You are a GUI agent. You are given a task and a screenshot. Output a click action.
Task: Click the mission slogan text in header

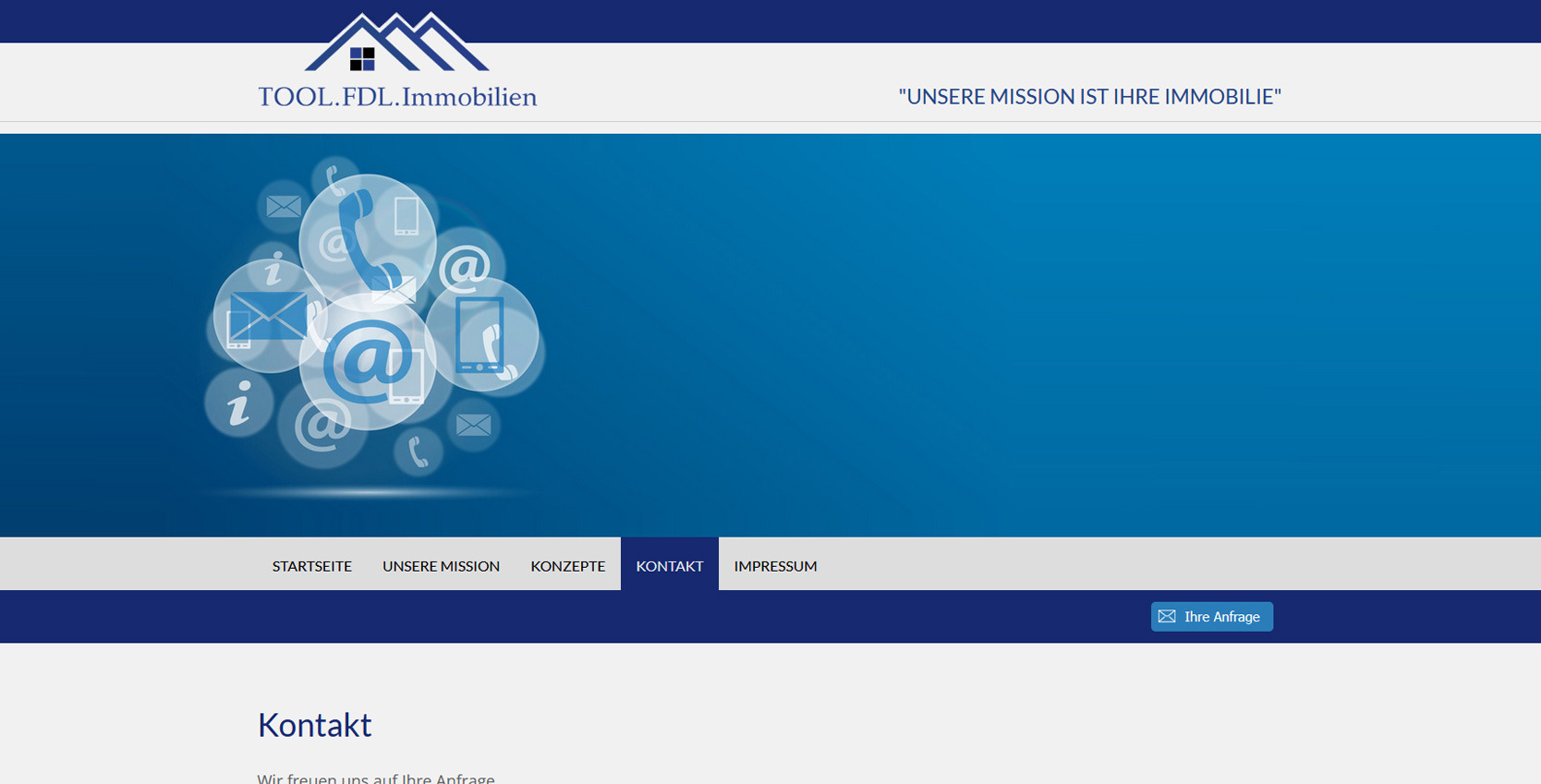[1089, 97]
